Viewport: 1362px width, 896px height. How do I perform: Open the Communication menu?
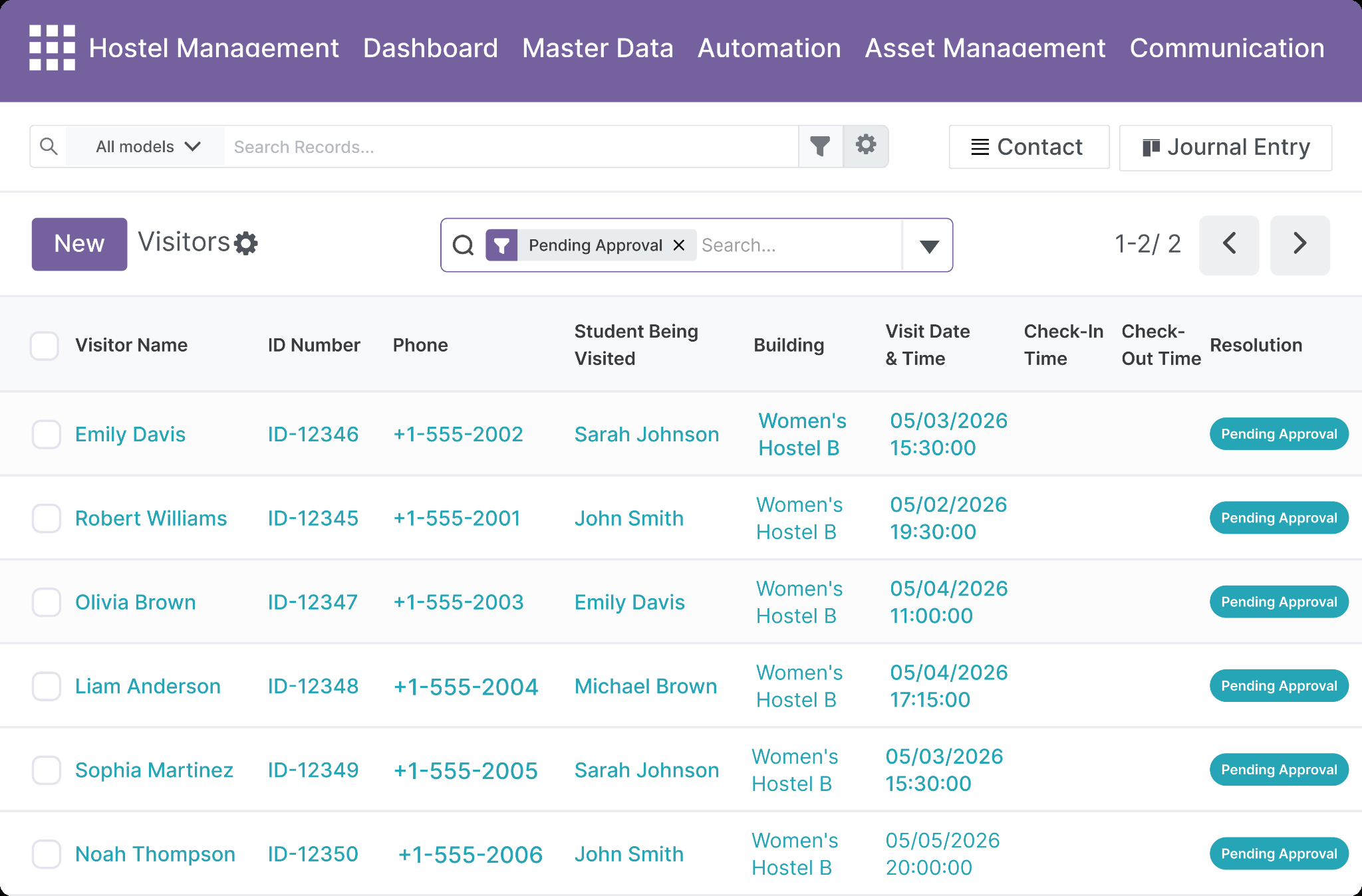tap(1227, 48)
